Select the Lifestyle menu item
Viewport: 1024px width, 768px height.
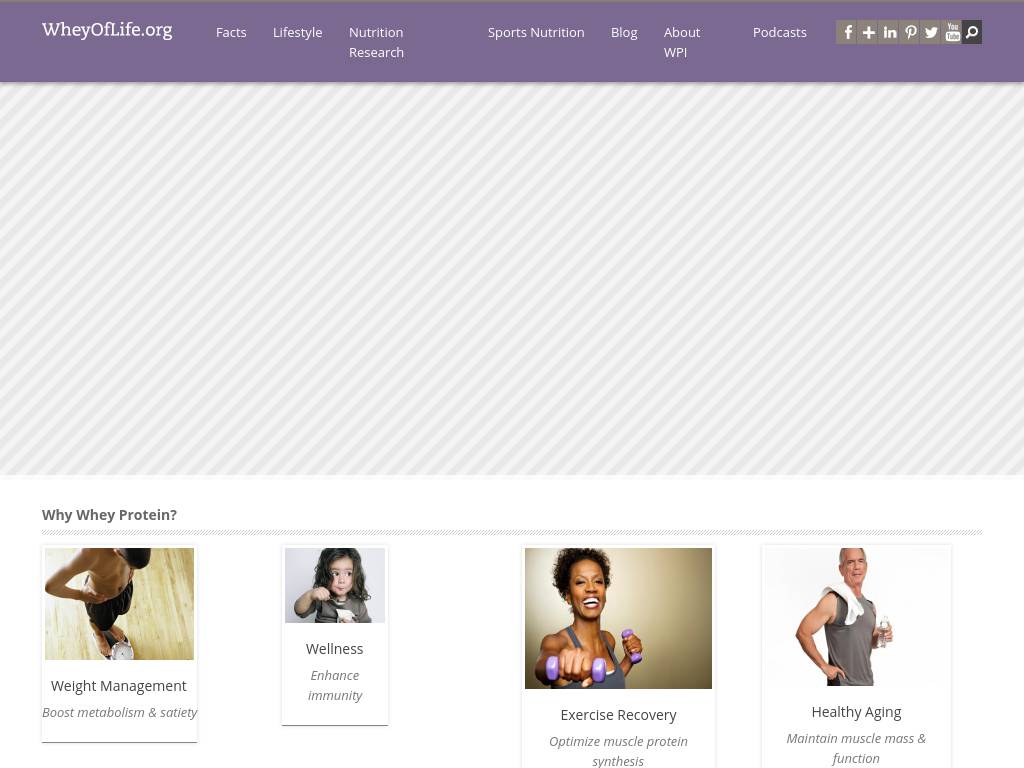[x=298, y=33]
